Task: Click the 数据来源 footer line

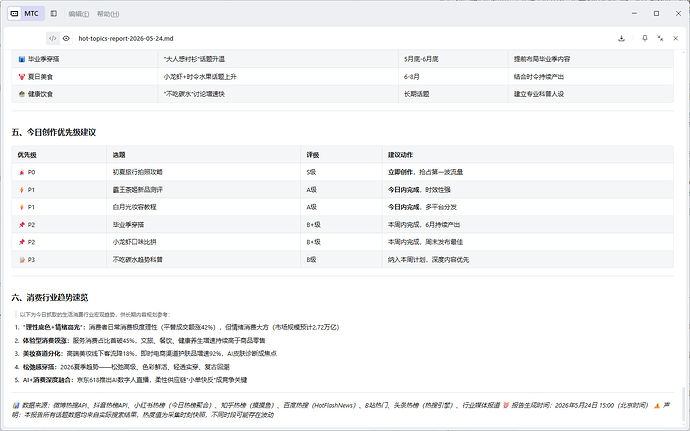Action: (341, 410)
